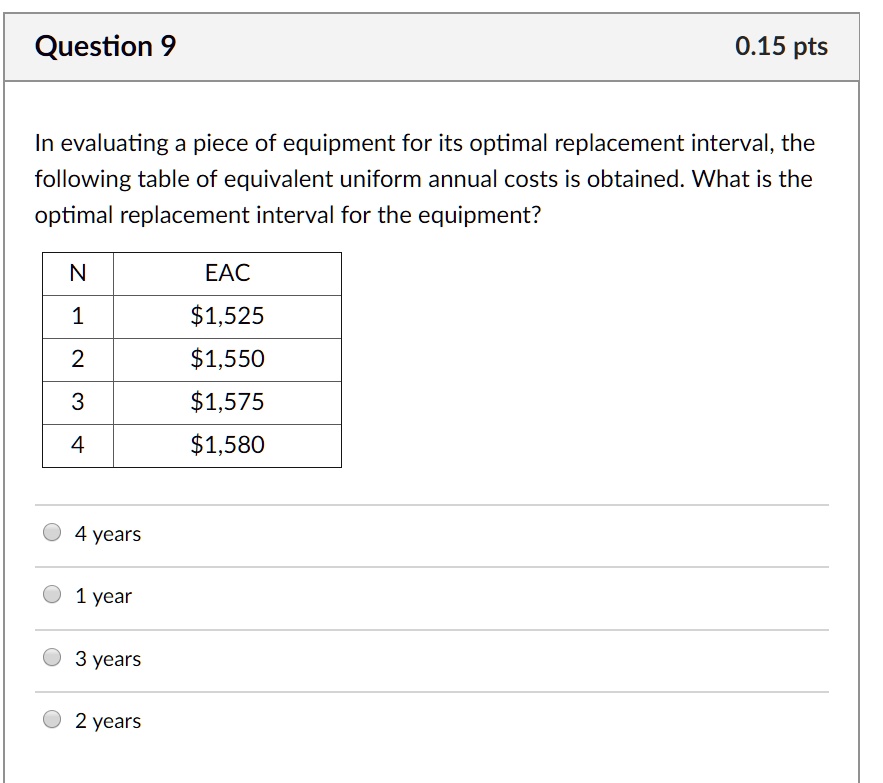Viewport: 883px width, 783px height.
Task: Click the 'N' table header cell
Action: (76, 273)
